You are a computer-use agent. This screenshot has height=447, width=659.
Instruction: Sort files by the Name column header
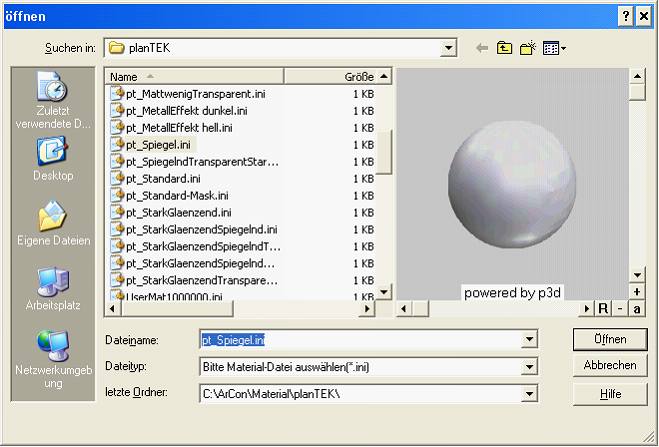(194, 76)
